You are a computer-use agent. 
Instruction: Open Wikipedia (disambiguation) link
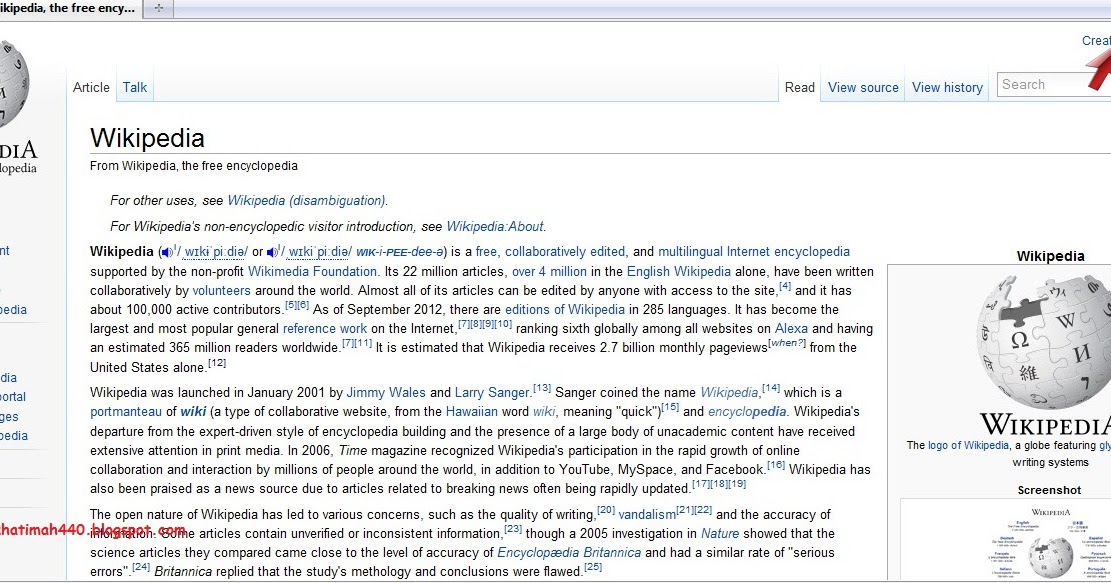point(307,200)
